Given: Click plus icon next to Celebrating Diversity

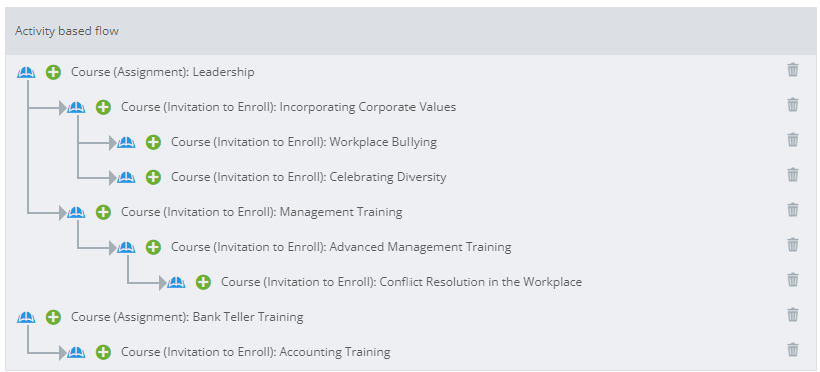Looking at the screenshot, I should (x=153, y=177).
